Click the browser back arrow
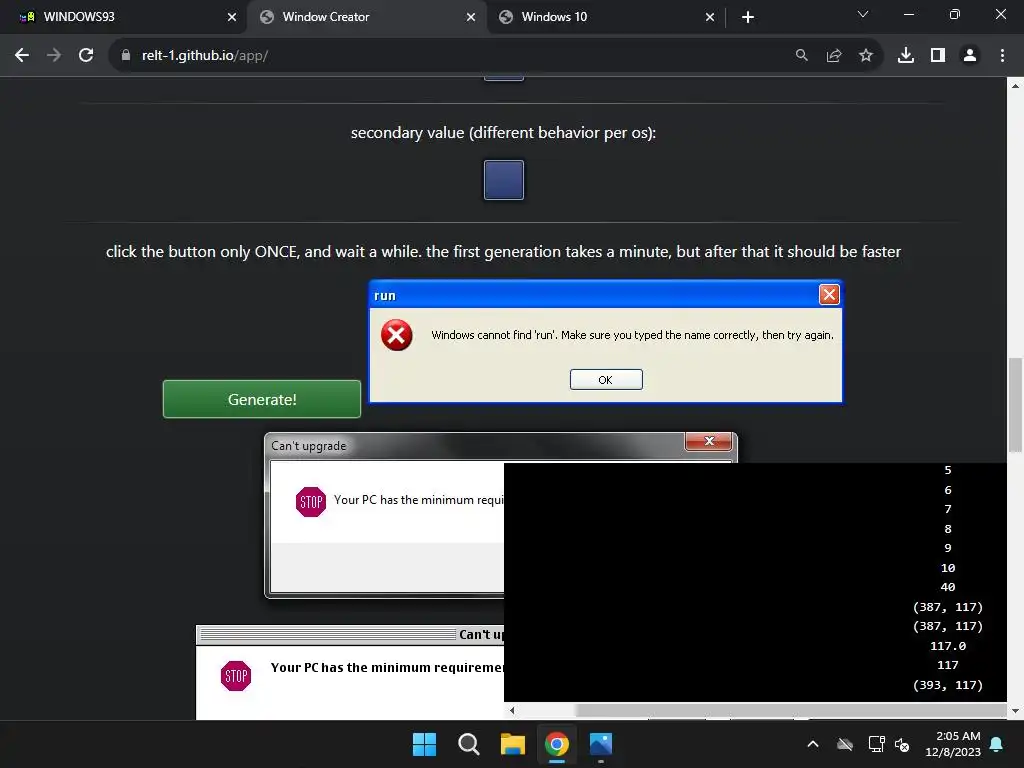Image resolution: width=1024 pixels, height=768 pixels. tap(22, 56)
